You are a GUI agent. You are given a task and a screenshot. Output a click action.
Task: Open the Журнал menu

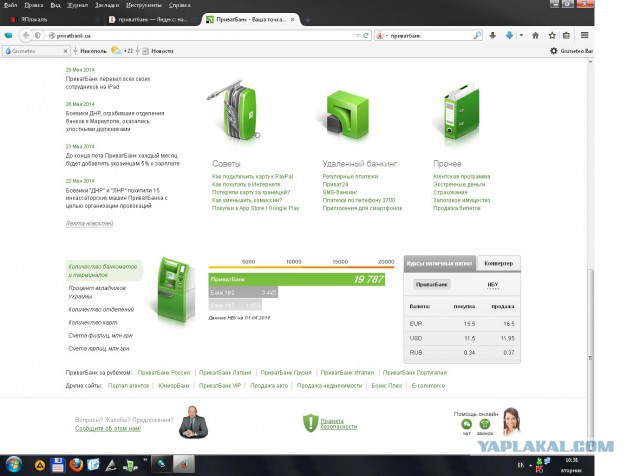coord(78,5)
